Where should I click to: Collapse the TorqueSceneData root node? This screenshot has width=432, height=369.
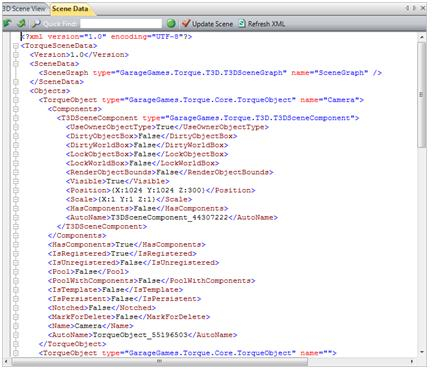pos(16,46)
